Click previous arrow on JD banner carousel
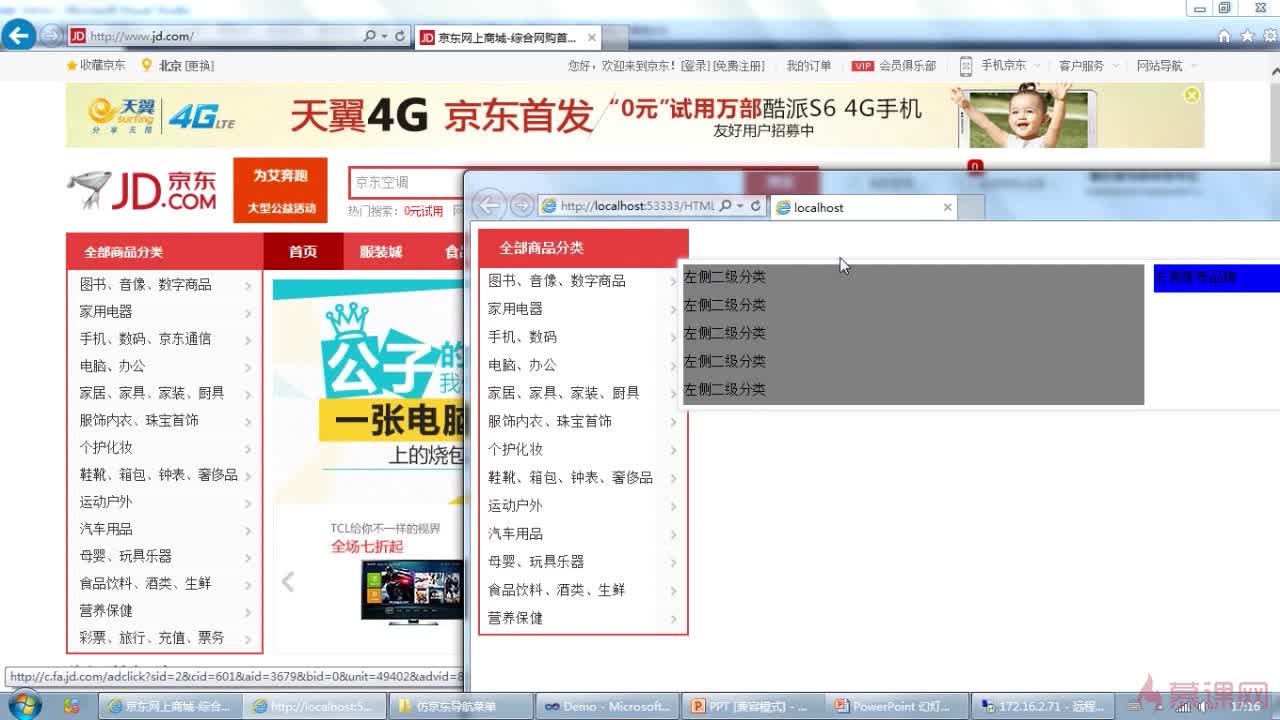 [x=288, y=581]
